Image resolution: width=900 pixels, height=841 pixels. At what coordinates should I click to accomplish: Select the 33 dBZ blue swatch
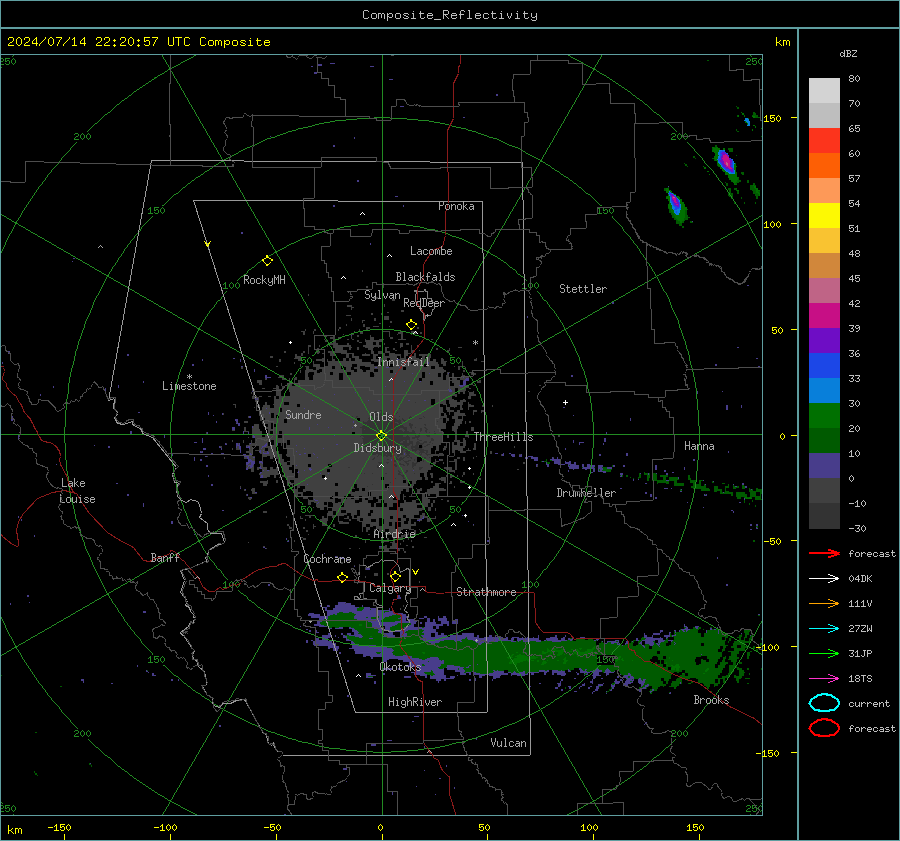point(824,366)
